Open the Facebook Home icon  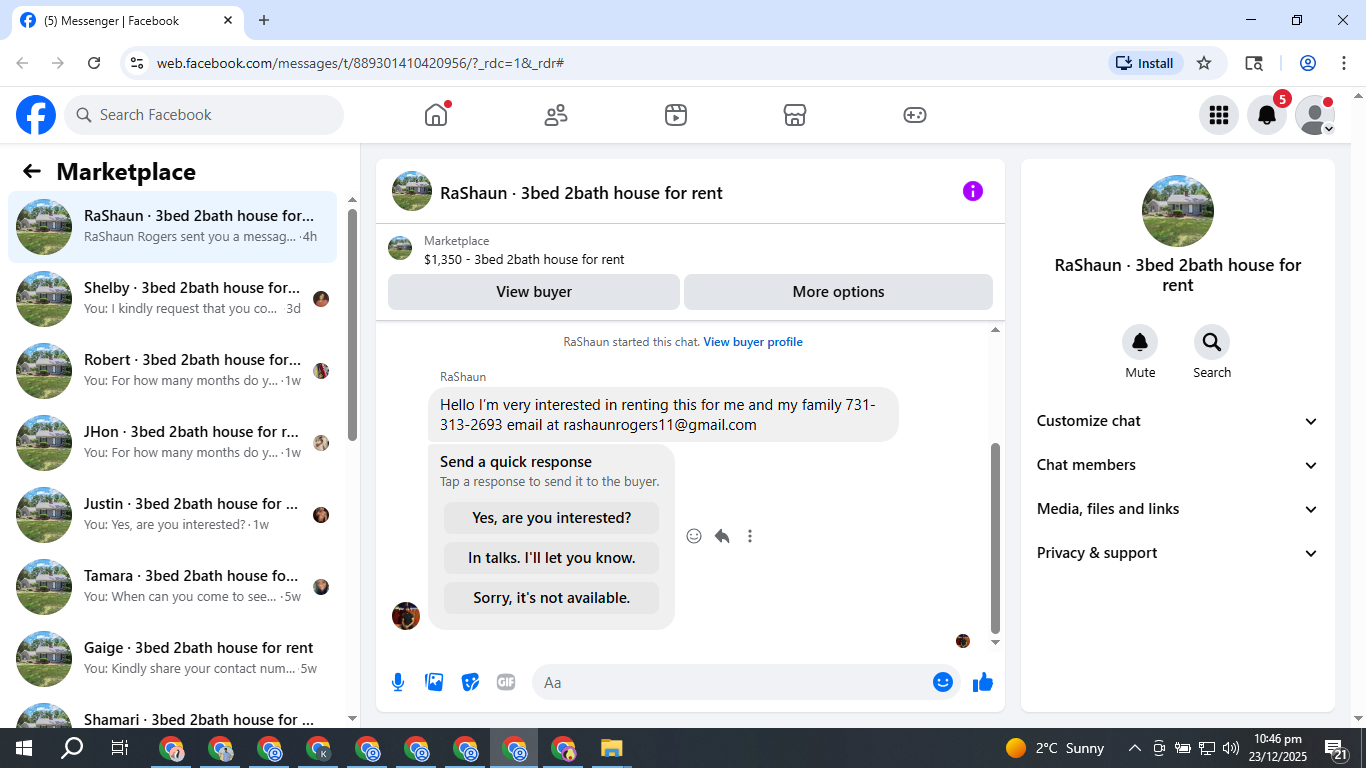(x=436, y=115)
